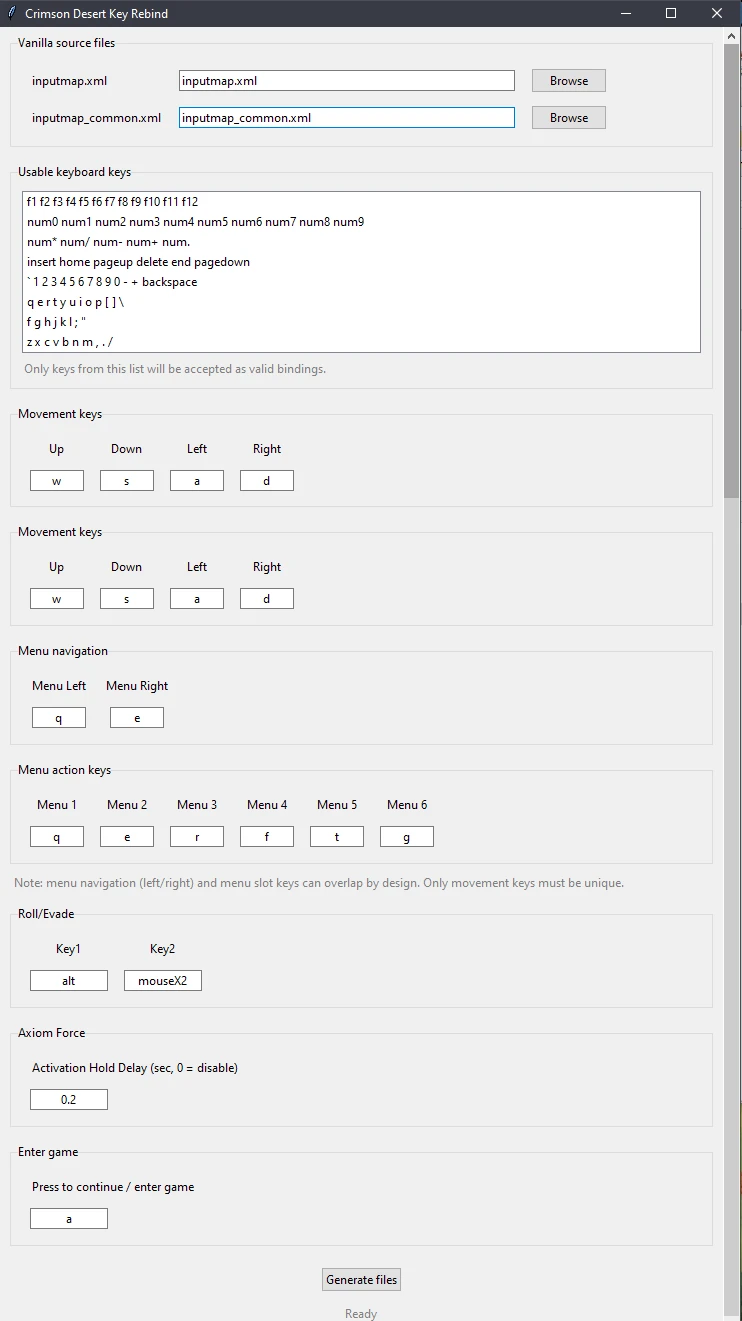Click 'Activation Hold Delay (sec, 0 = disable)' label

135,1068
